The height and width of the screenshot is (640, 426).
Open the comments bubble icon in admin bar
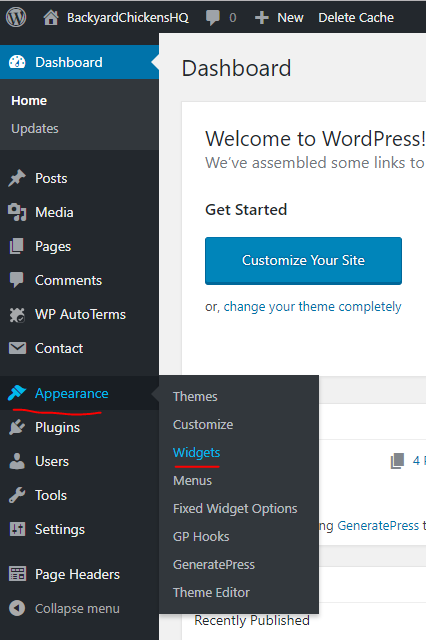(x=213, y=18)
